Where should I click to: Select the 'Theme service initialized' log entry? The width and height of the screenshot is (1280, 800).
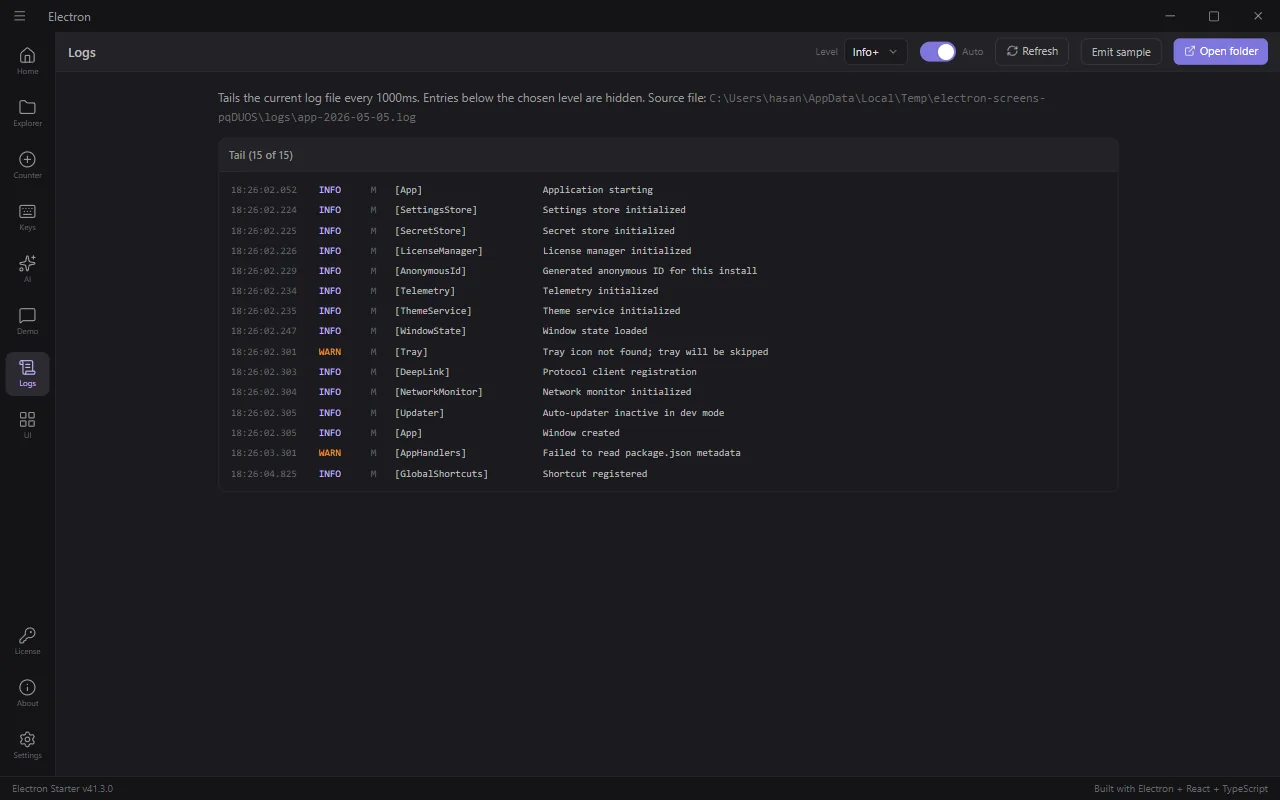coord(611,311)
